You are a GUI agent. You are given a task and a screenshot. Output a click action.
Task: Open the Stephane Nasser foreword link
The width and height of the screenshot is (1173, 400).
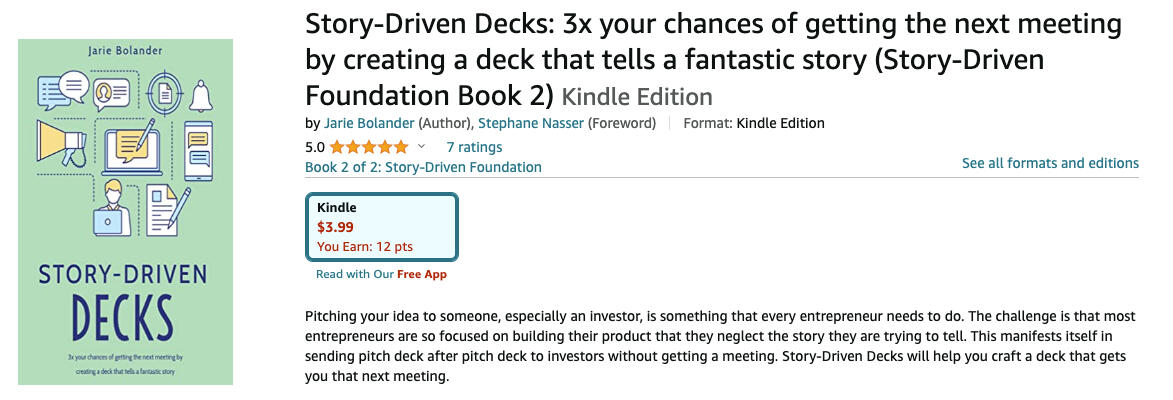tap(530, 123)
